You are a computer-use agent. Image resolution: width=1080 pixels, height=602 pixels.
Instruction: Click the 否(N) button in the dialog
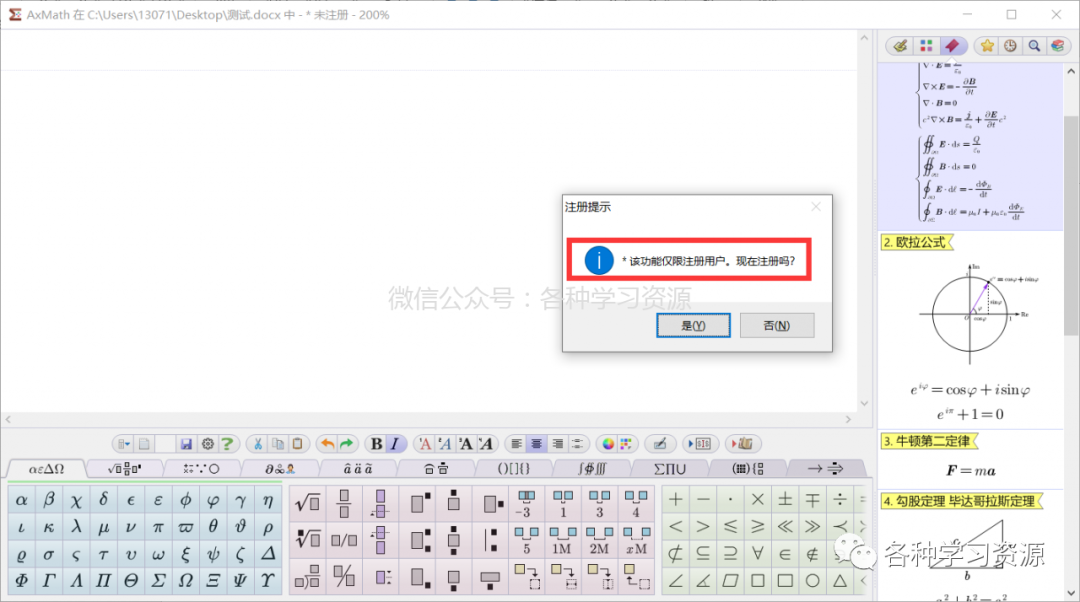[x=776, y=325]
